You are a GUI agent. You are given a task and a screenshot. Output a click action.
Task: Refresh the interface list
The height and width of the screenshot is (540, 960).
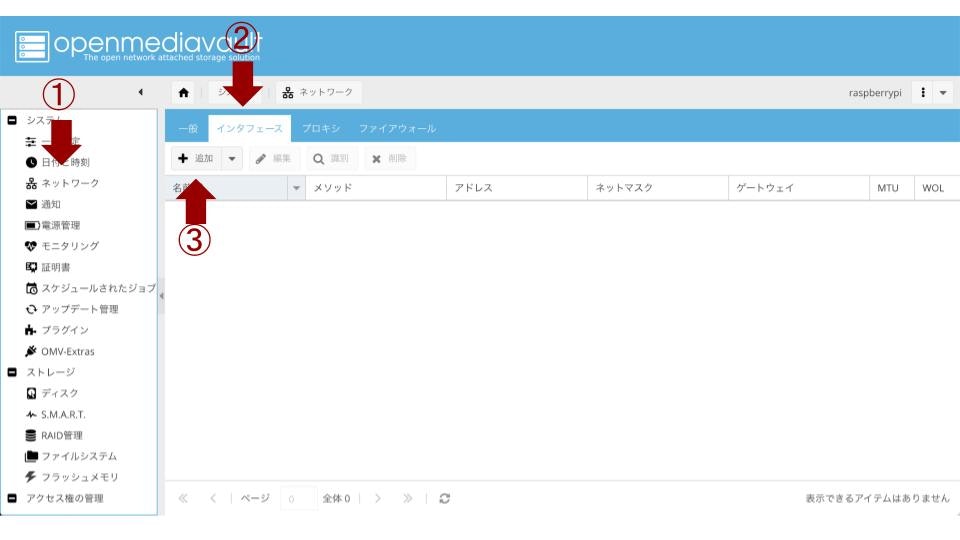(445, 498)
